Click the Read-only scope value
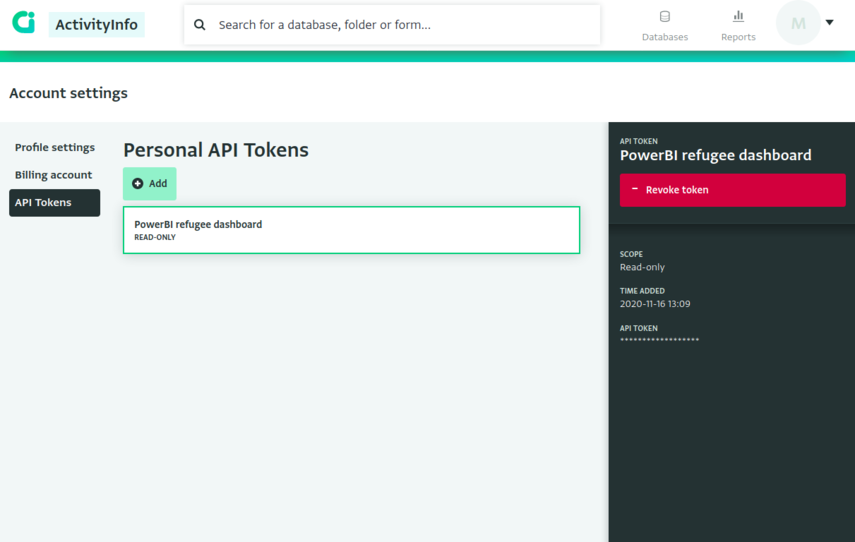 pyautogui.click(x=642, y=267)
